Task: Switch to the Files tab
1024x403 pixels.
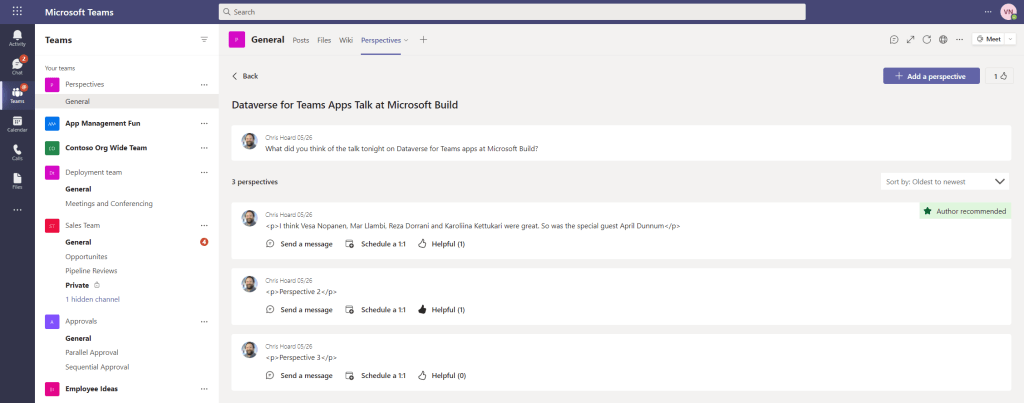Action: pos(324,40)
